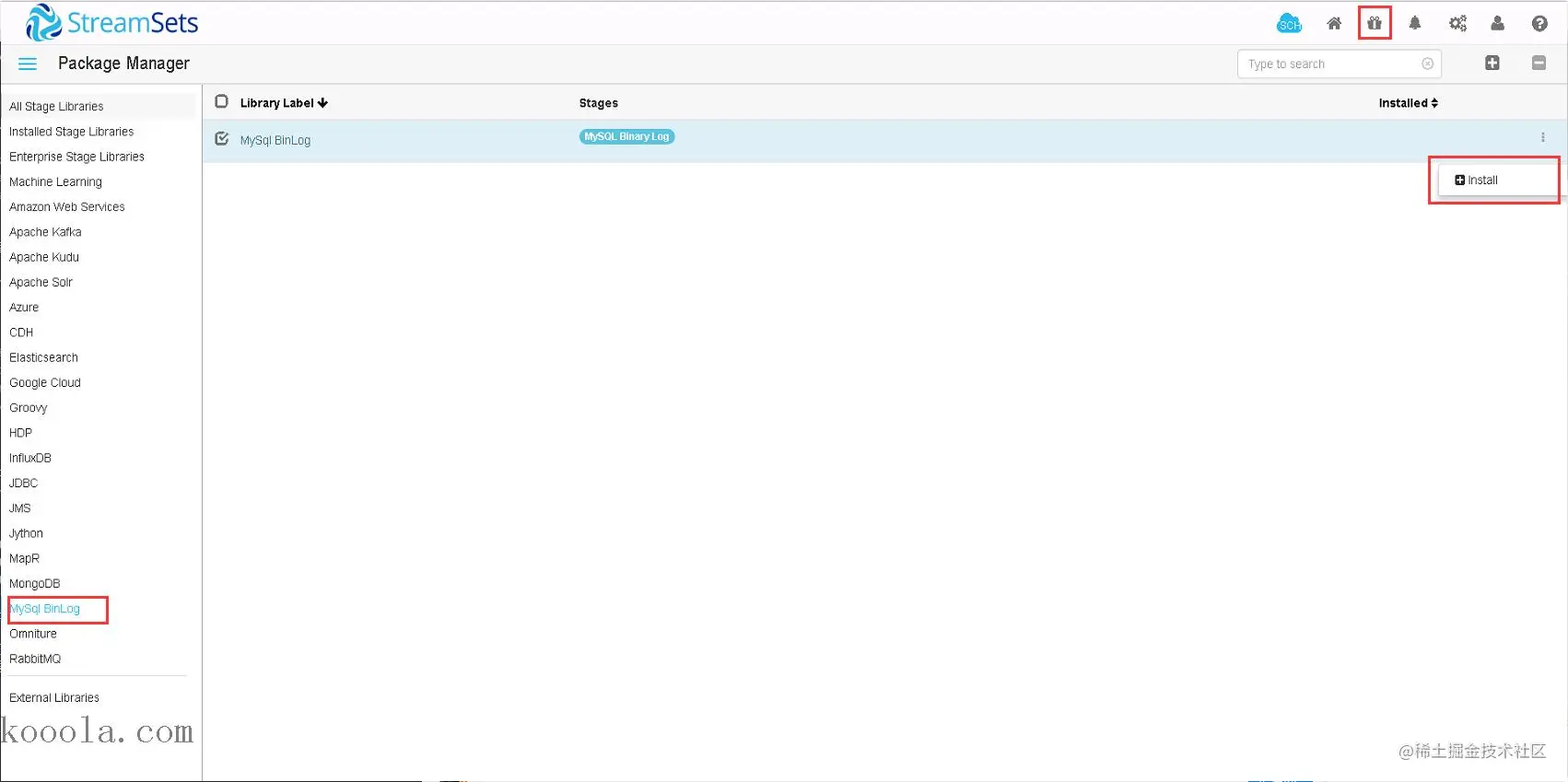
Task: Open the MySql BinLog row options menu
Action: 1542,137
